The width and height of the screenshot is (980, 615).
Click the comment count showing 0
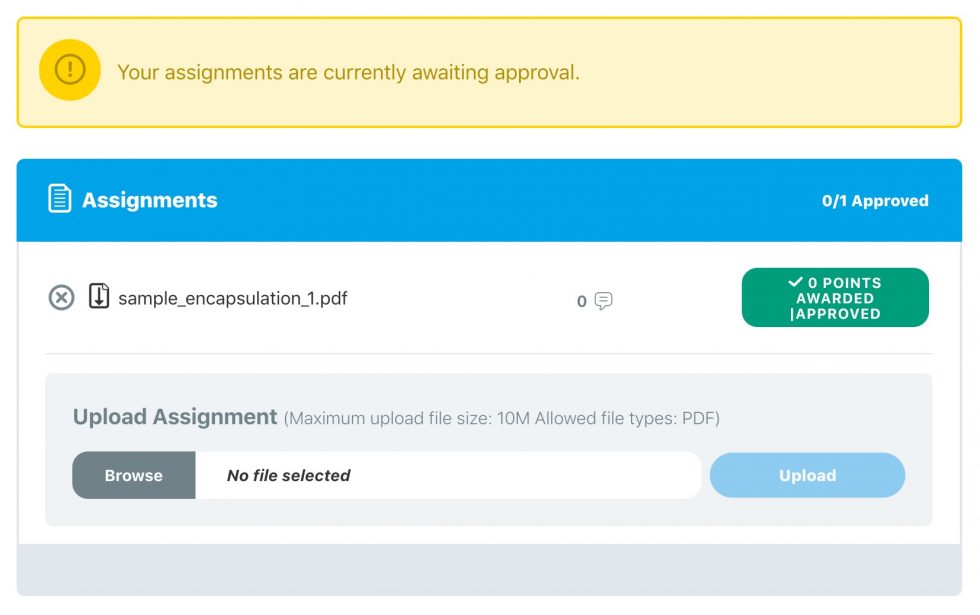(581, 301)
